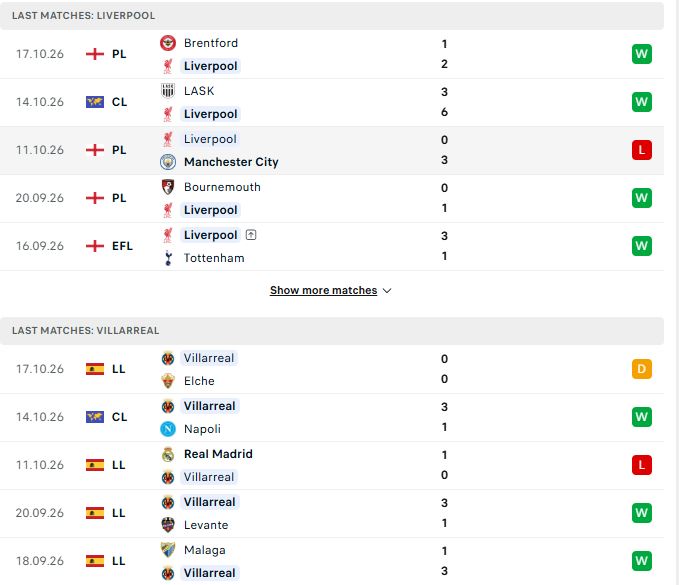The width and height of the screenshot is (679, 585).
Task: Click the advancement icon next to Liverpool
Action: (251, 235)
